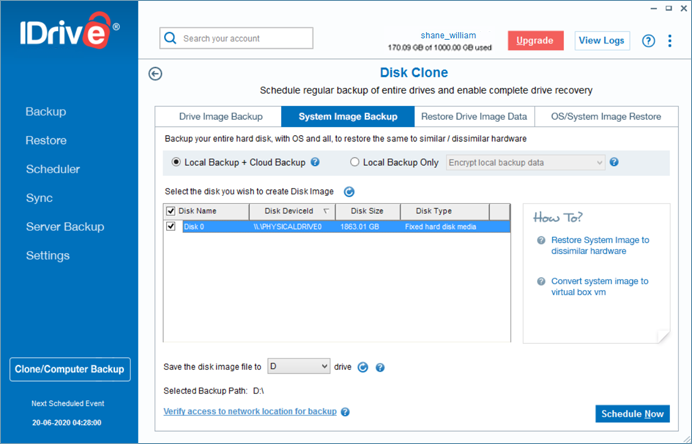Click storage usage text 170.09 GB of 1000.00 GB
692x444 pixels.
pos(440,48)
